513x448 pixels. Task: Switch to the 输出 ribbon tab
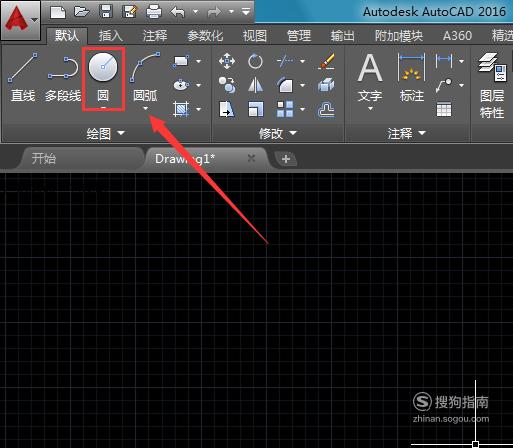342,35
